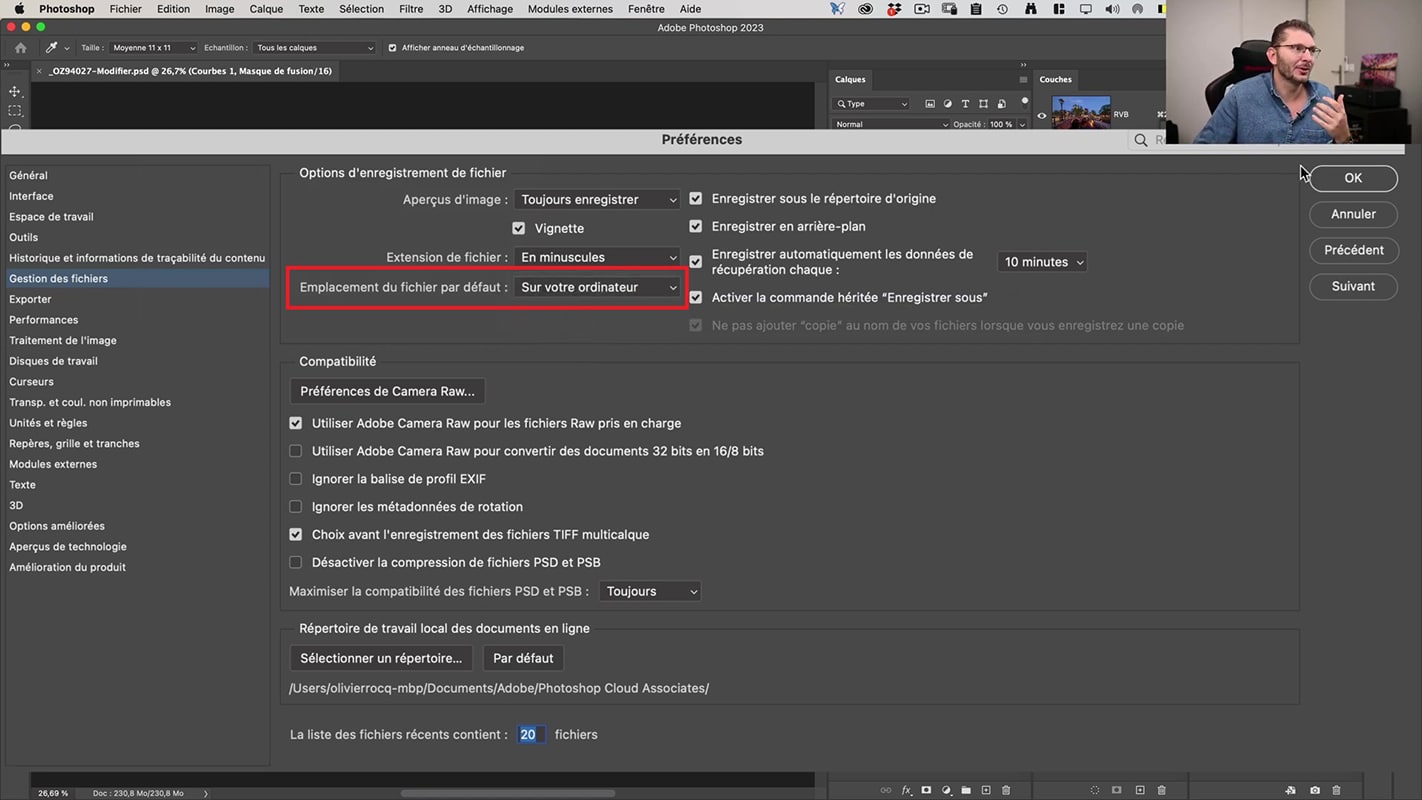This screenshot has width=1422, height=800.
Task: Click the Home icon in the options bar
Action: (x=20, y=48)
